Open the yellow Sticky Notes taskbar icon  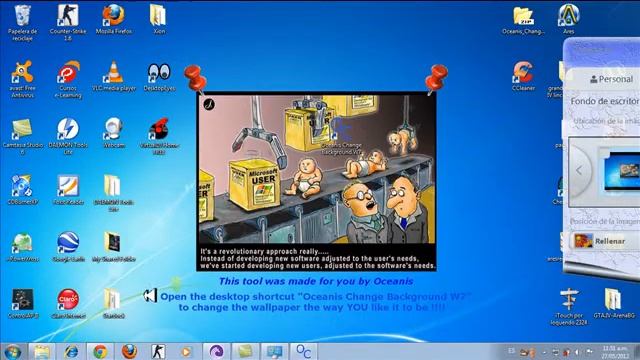pos(245,351)
